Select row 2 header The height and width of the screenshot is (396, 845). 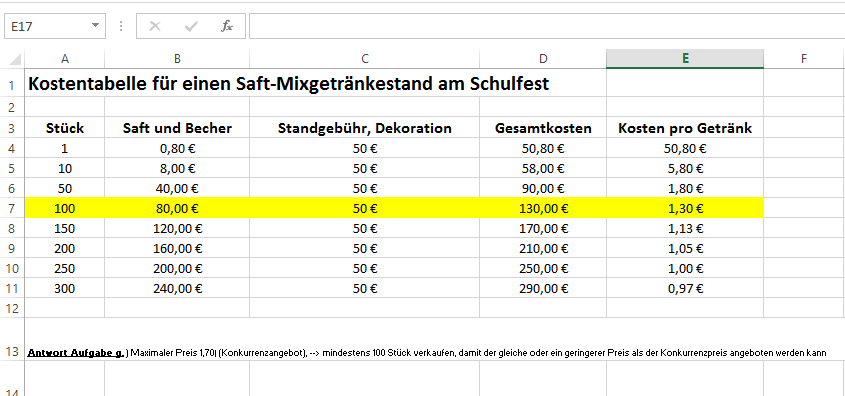(12, 107)
